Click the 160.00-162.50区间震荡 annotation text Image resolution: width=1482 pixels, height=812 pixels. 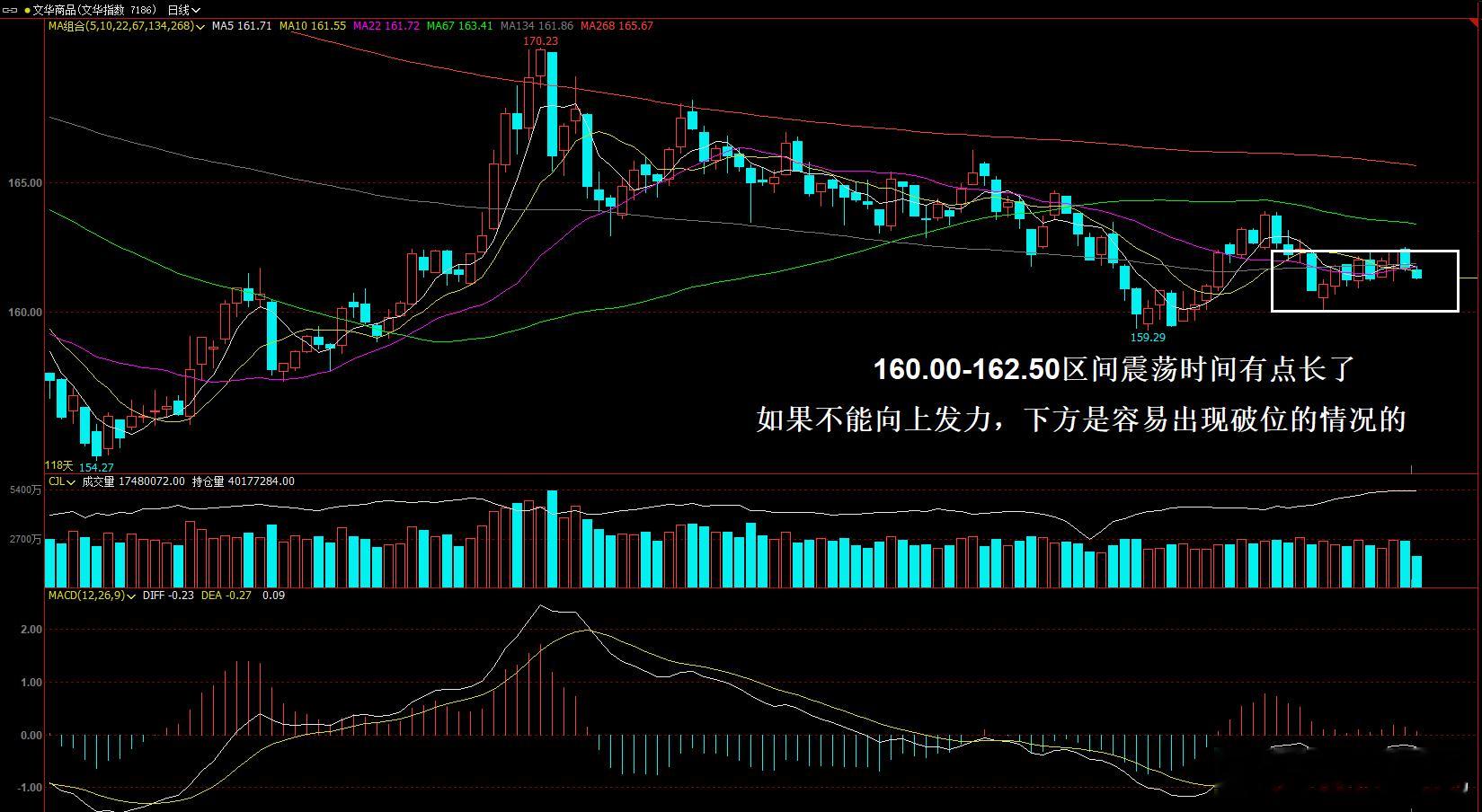pyautogui.click(x=1114, y=369)
